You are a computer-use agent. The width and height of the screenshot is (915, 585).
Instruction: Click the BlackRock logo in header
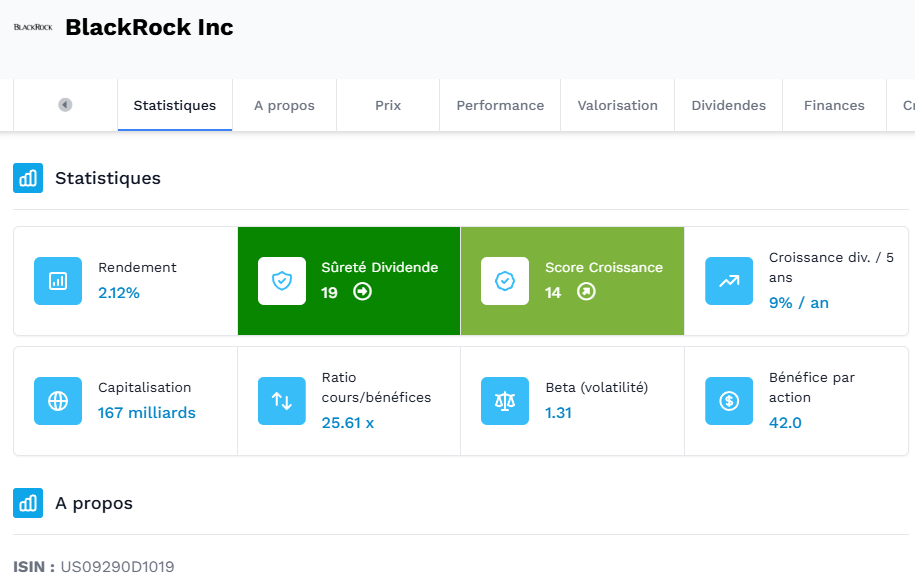click(x=33, y=27)
